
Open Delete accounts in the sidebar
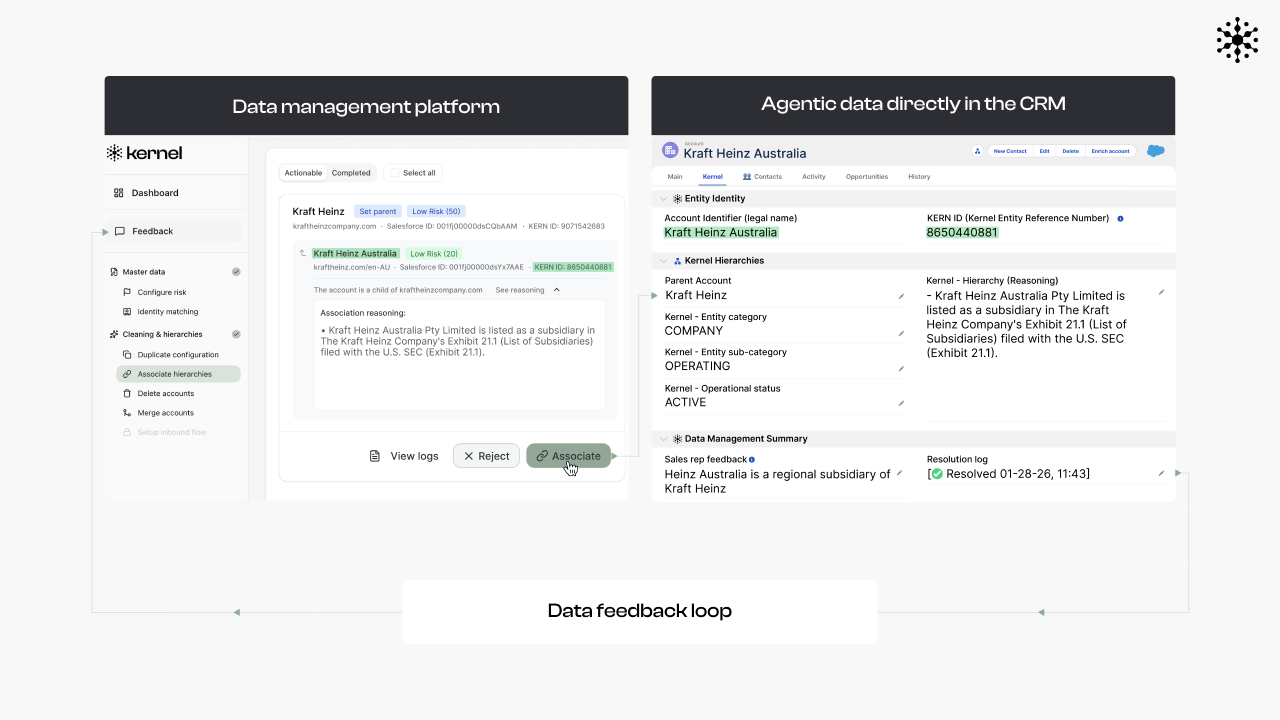tap(158, 394)
